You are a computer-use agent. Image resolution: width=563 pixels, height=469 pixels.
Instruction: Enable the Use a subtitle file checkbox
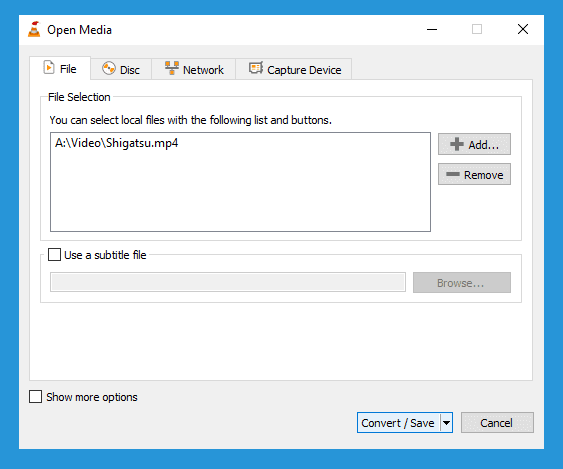point(54,255)
